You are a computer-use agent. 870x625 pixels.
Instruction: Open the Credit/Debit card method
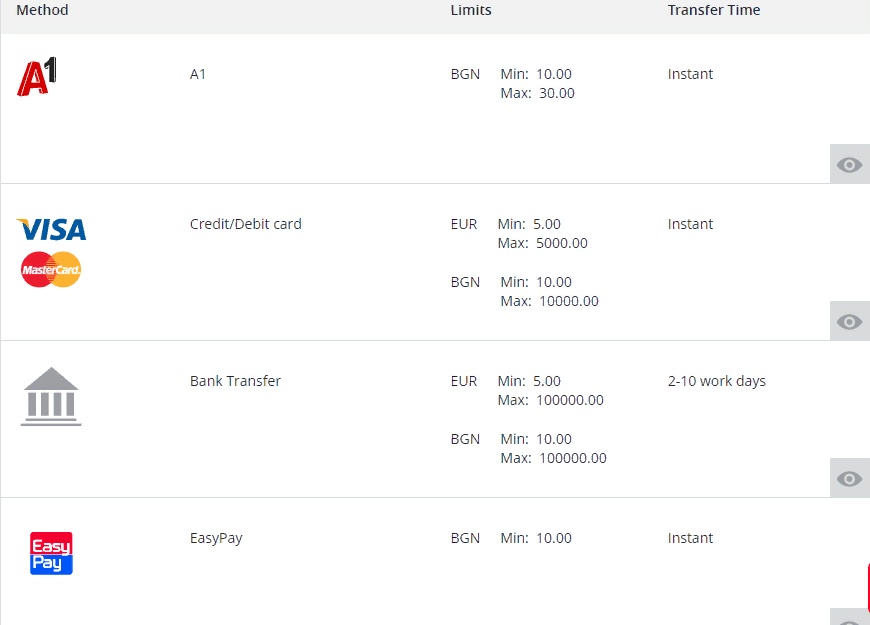point(246,224)
